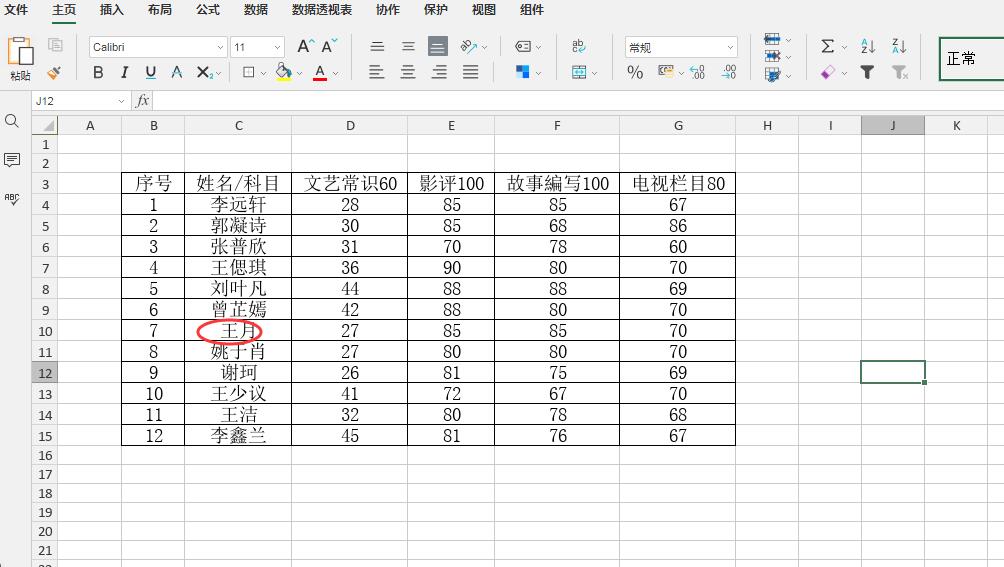Viewport: 1004px width, 567px height.
Task: Open the comments panel in sidebar
Action: tap(12, 160)
